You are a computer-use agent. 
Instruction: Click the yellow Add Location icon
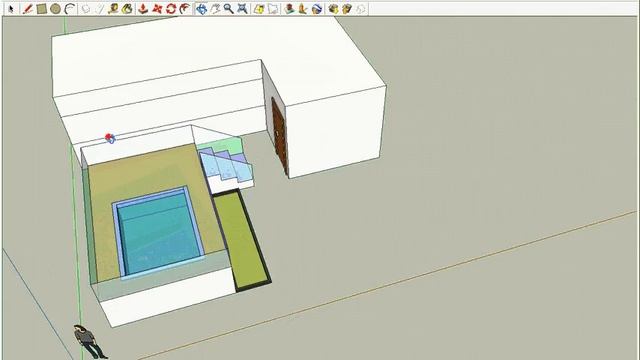point(259,9)
